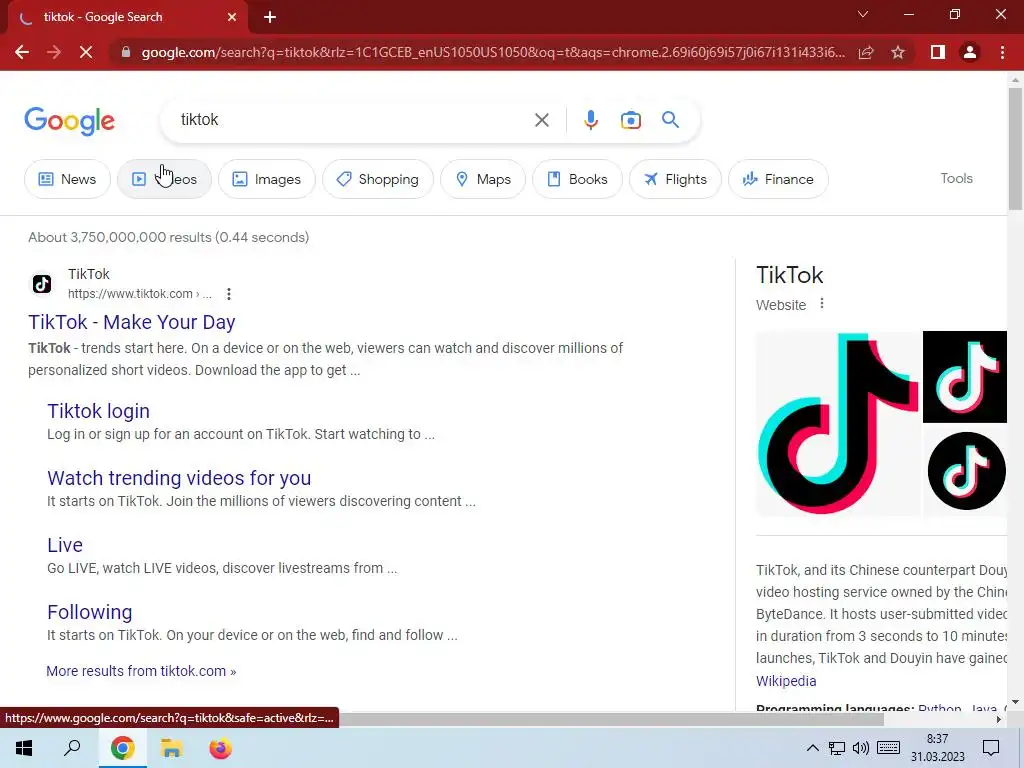Image resolution: width=1024 pixels, height=768 pixels.
Task: Open TikTok - Make Your Day result
Action: 131,322
